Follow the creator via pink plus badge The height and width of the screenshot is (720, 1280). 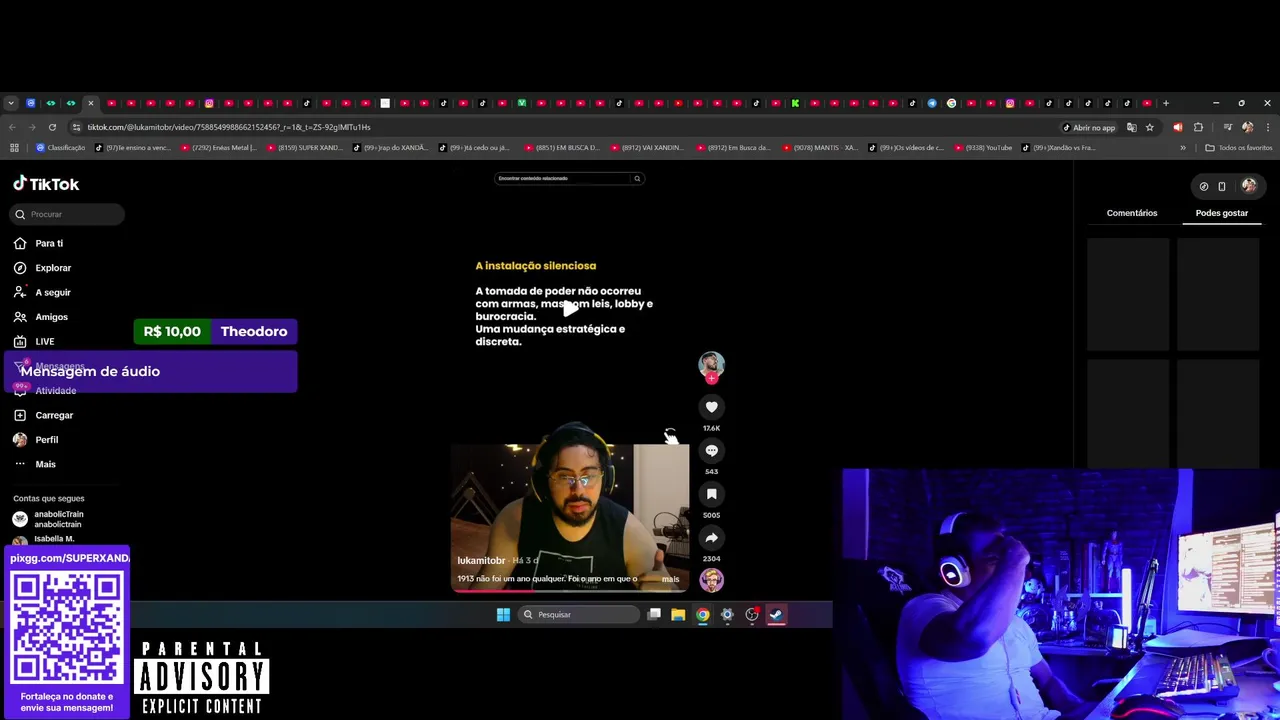[x=711, y=378]
